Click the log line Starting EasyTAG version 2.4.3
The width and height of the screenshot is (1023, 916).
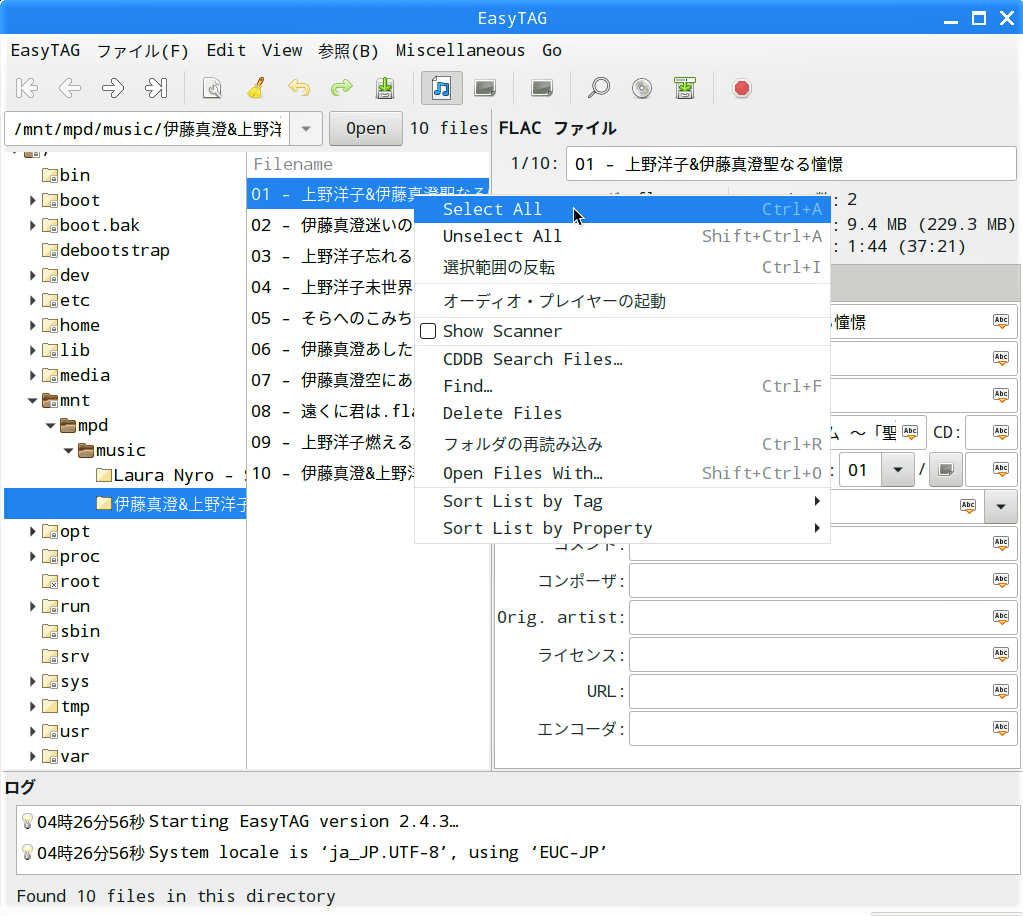point(304,821)
